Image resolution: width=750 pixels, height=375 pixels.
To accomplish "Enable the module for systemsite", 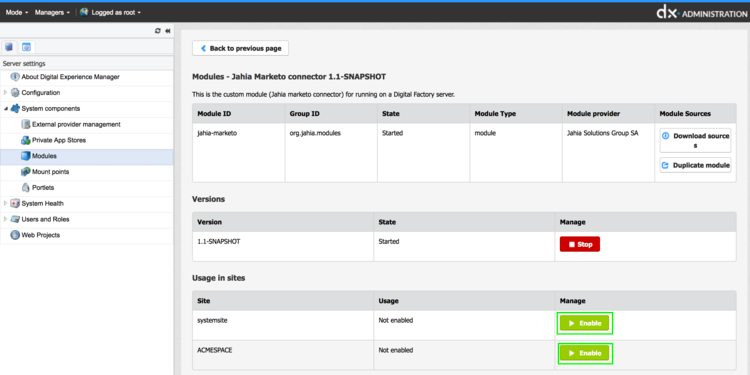I will [585, 323].
